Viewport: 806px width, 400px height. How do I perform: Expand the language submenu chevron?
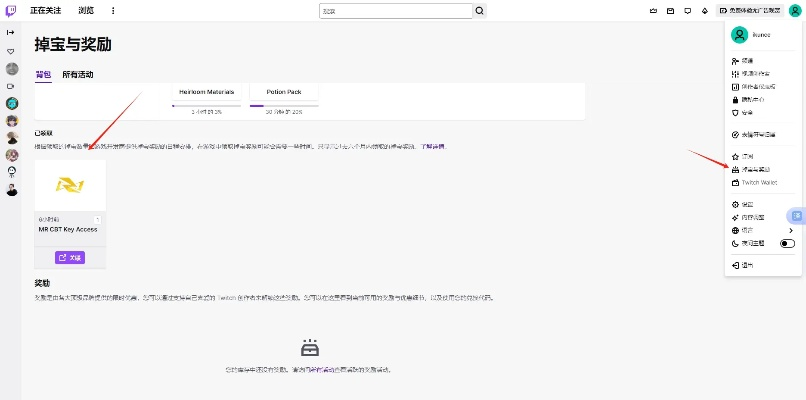click(790, 230)
